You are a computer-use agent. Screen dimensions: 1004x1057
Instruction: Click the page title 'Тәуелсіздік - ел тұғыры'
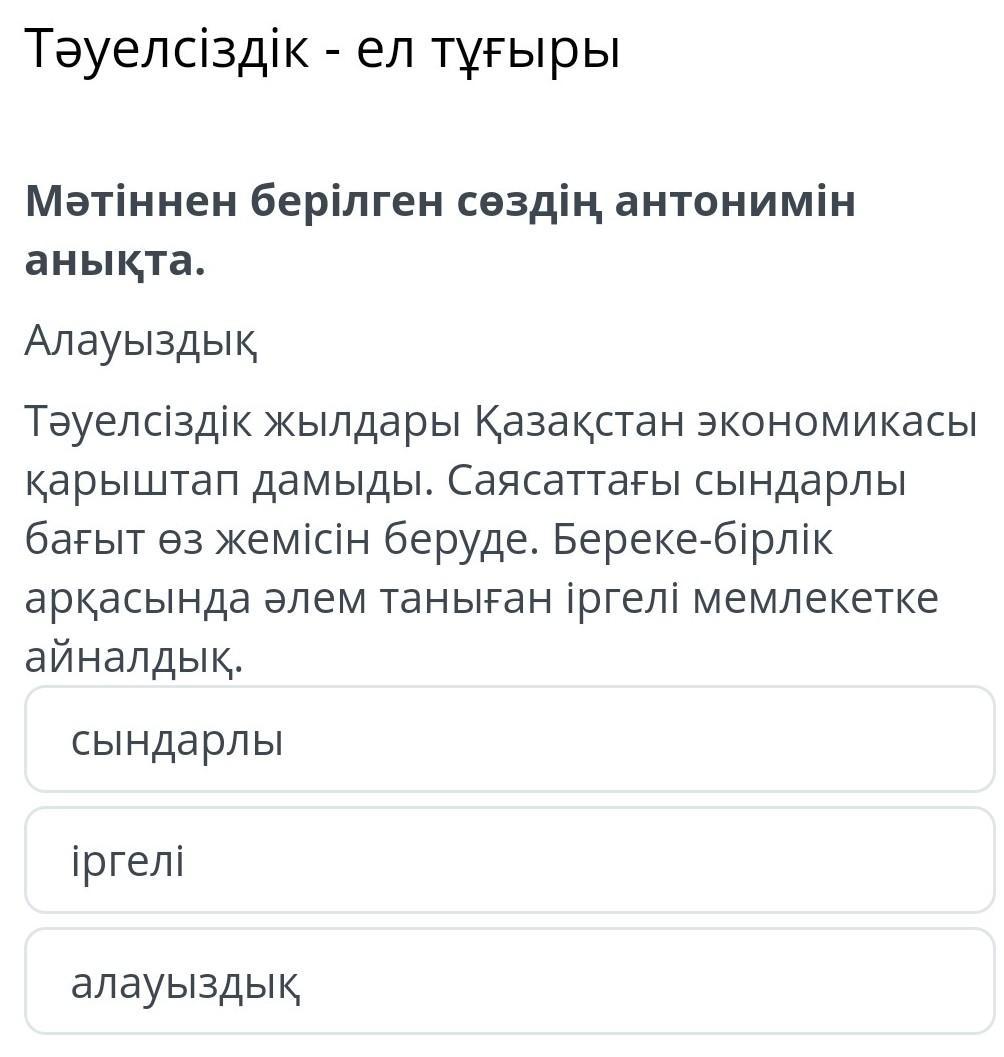click(322, 50)
